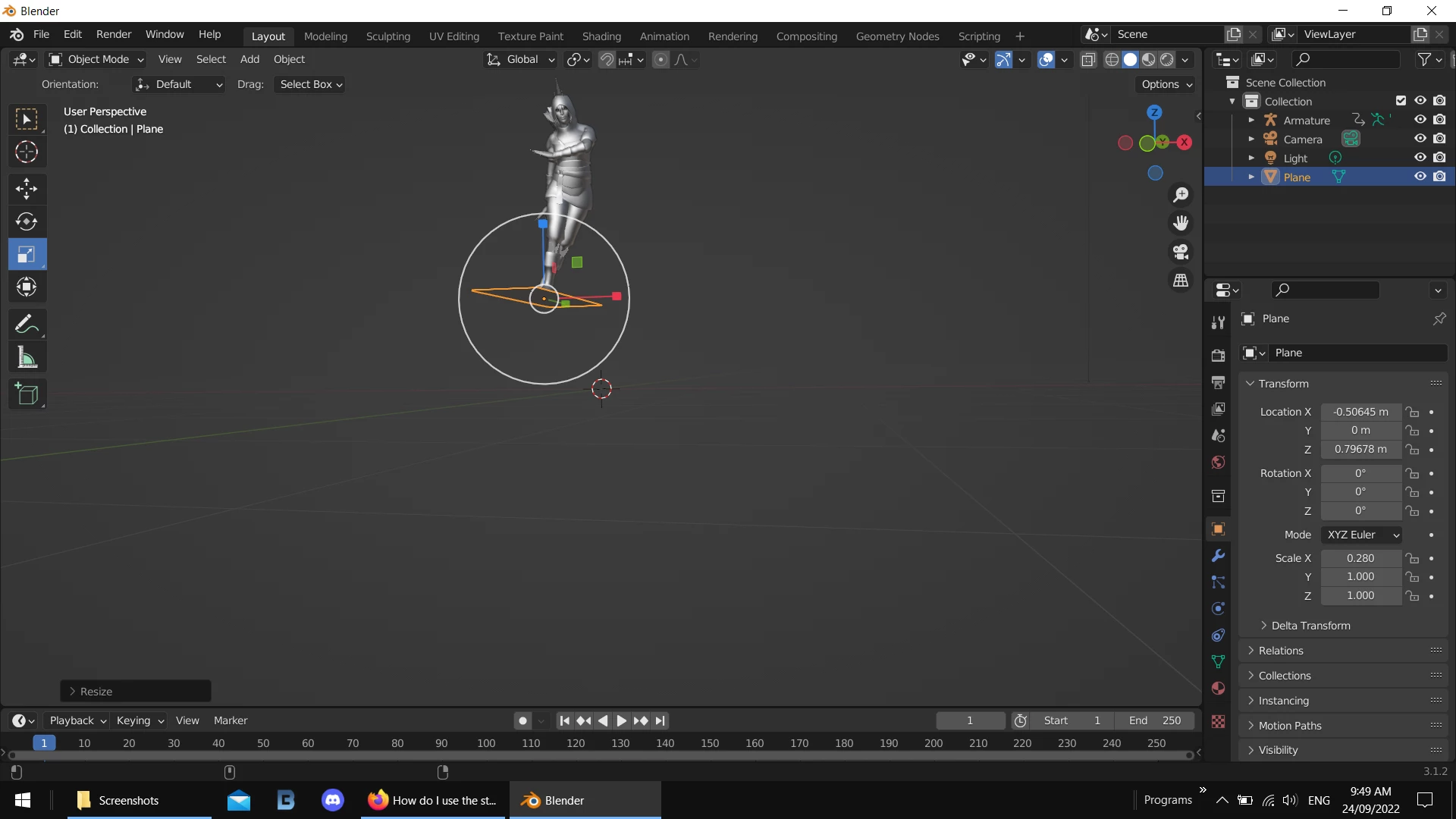Open Discord from the Windows taskbar
1456x819 pixels.
pyautogui.click(x=332, y=800)
